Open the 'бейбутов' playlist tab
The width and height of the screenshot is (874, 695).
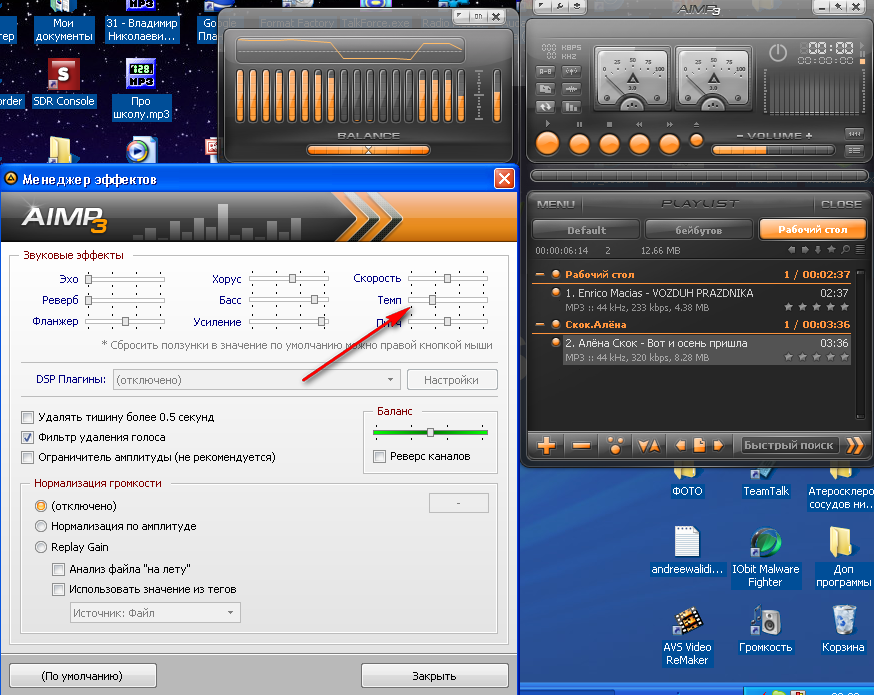(x=698, y=230)
